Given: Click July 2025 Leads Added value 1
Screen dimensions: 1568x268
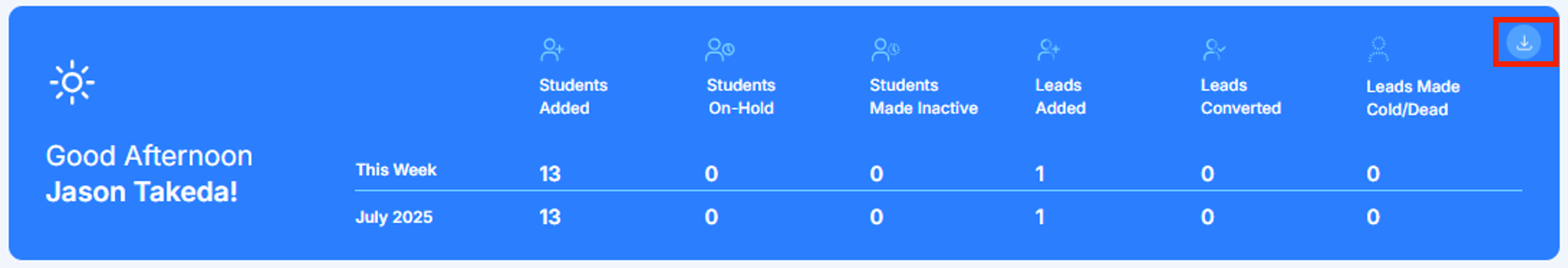Looking at the screenshot, I should 1040,217.
